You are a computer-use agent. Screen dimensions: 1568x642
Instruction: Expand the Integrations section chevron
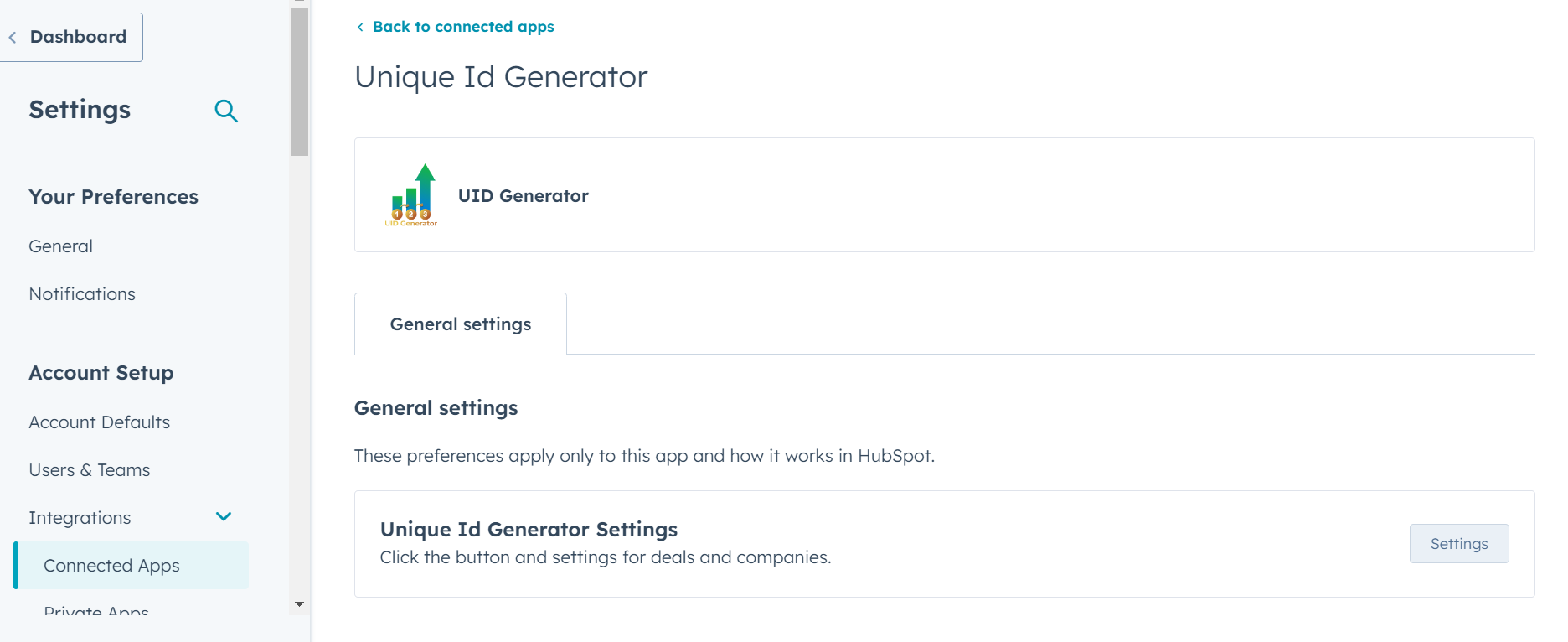tap(224, 517)
